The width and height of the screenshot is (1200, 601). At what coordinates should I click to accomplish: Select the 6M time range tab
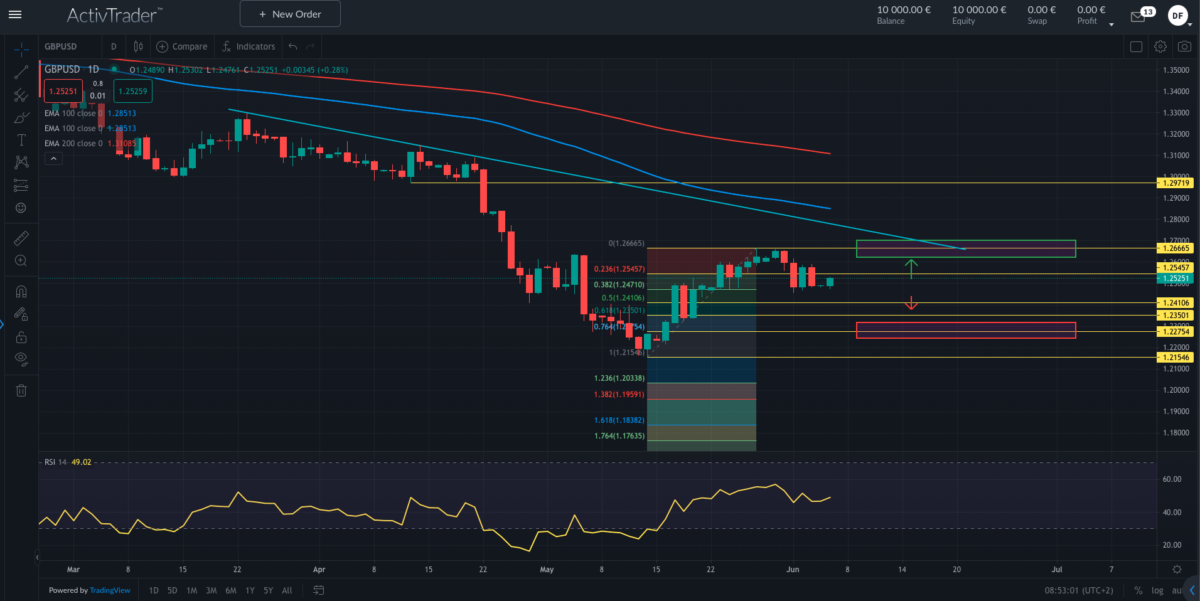pyautogui.click(x=231, y=590)
